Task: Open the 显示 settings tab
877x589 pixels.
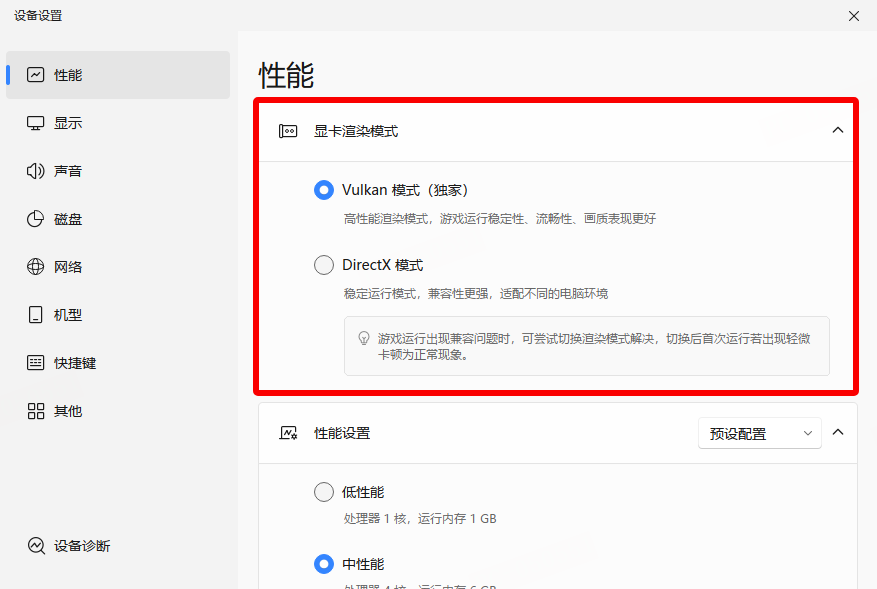Action: [68, 123]
